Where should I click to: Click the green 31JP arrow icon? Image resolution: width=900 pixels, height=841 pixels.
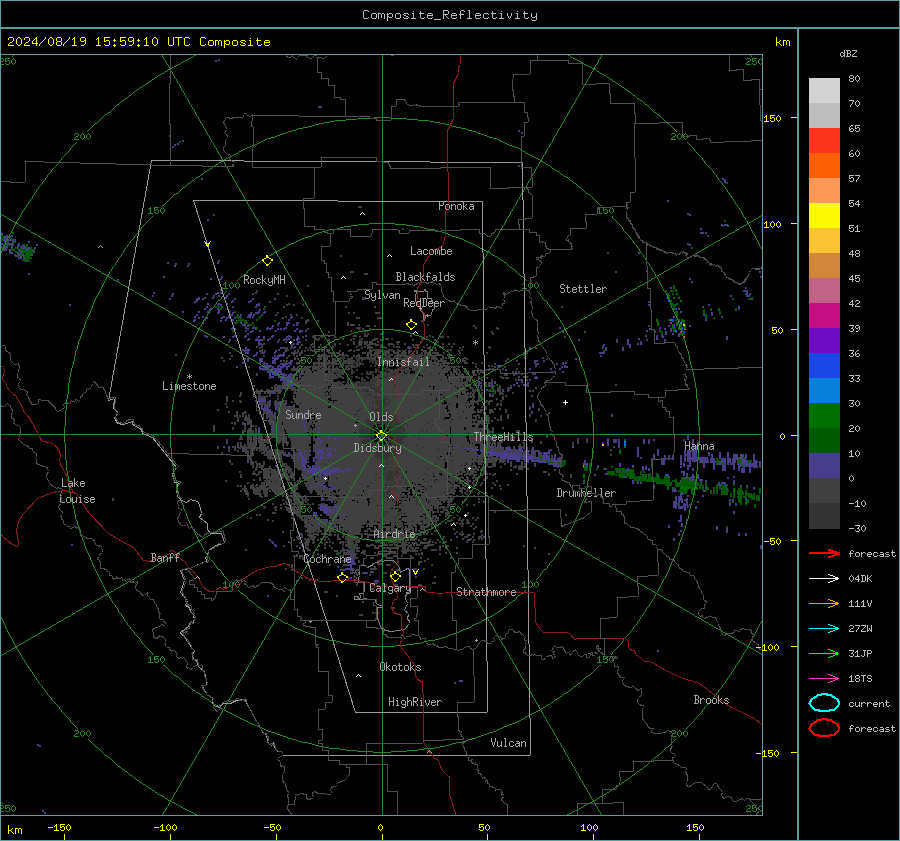tap(824, 653)
